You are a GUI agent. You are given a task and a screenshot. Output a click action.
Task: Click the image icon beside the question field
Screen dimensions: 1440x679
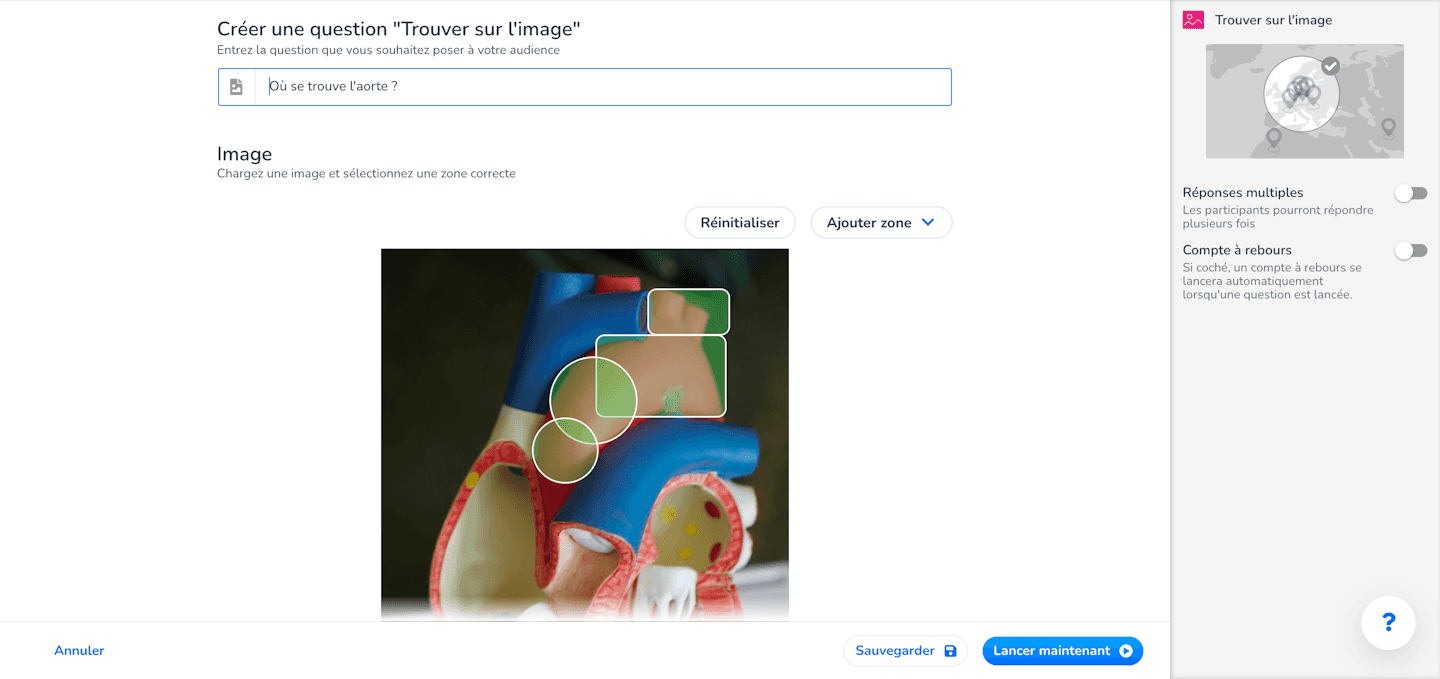(x=236, y=87)
